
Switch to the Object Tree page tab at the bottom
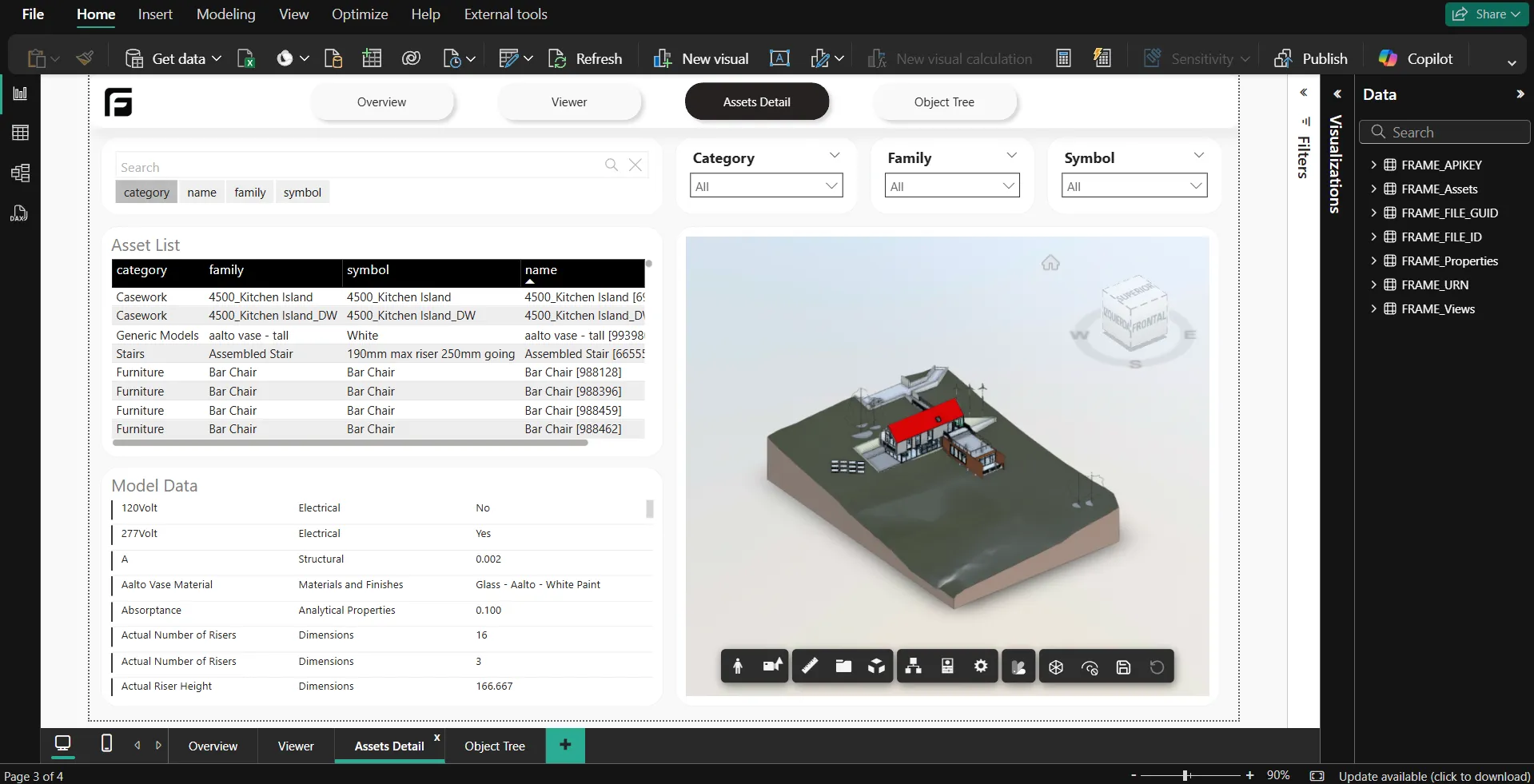(x=495, y=746)
